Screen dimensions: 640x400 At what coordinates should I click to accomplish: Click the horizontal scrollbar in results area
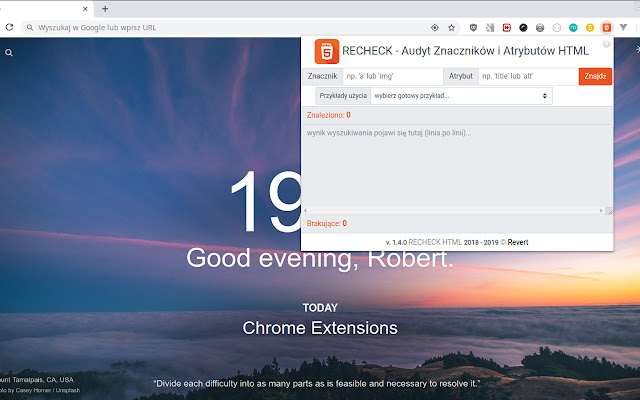click(x=456, y=211)
